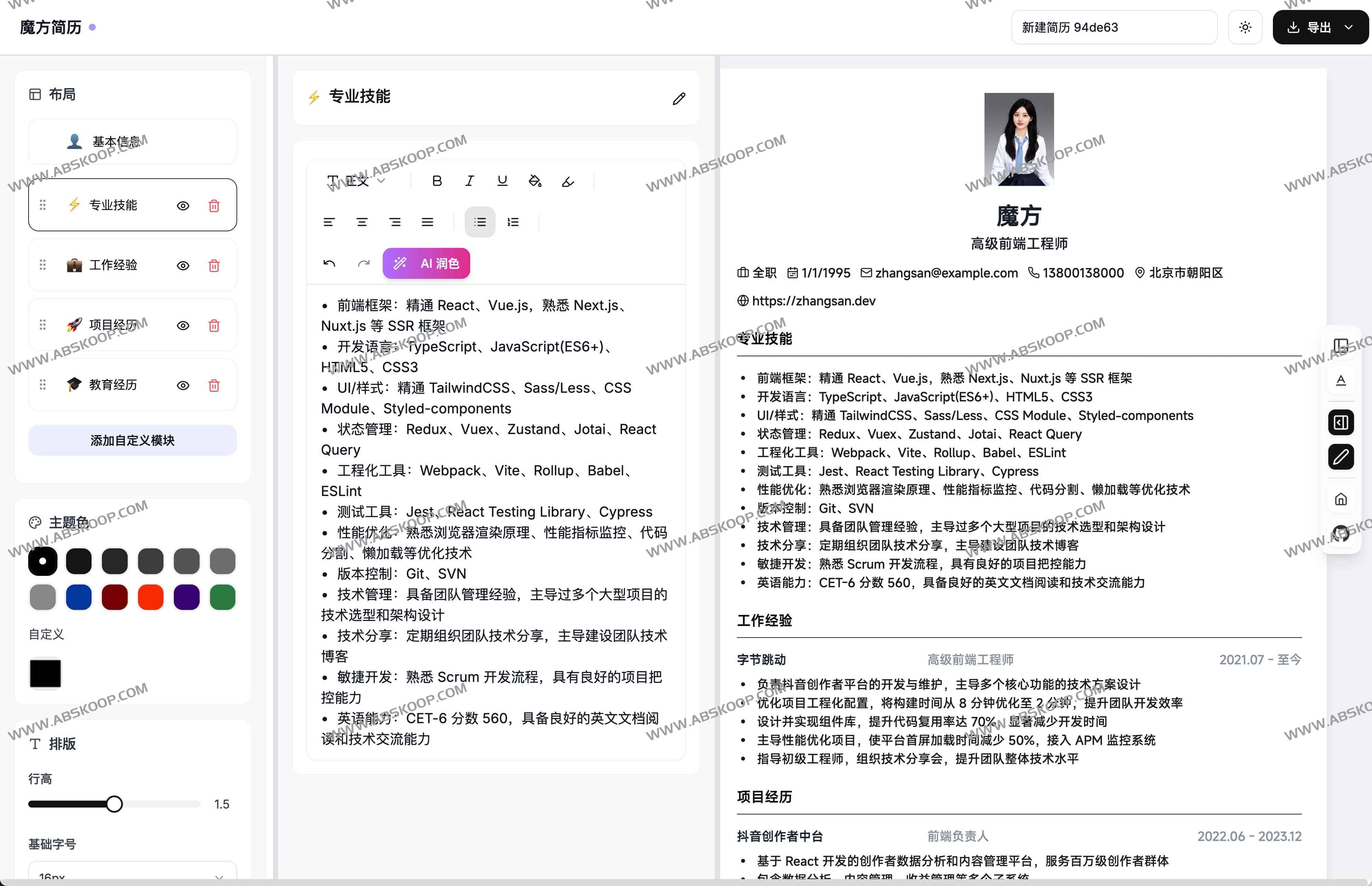Select the 项目经历 module entry
The height and width of the screenshot is (886, 1372).
pyautogui.click(x=115, y=325)
